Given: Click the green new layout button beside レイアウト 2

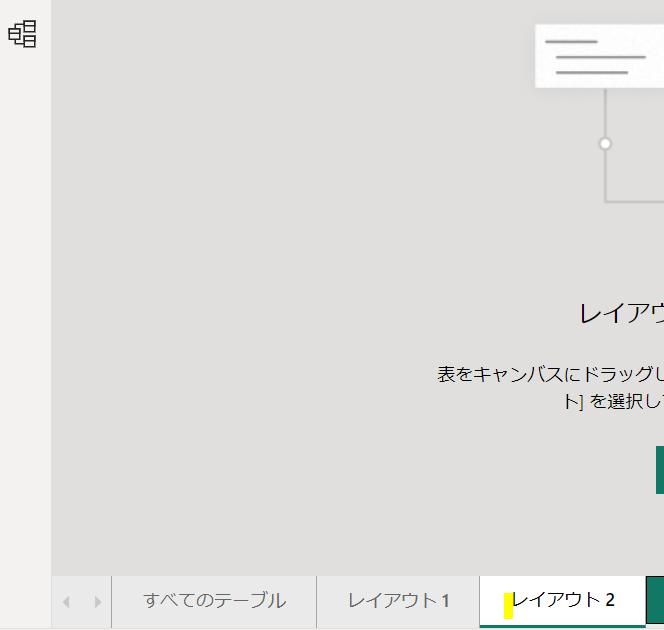Looking at the screenshot, I should coord(655,600).
